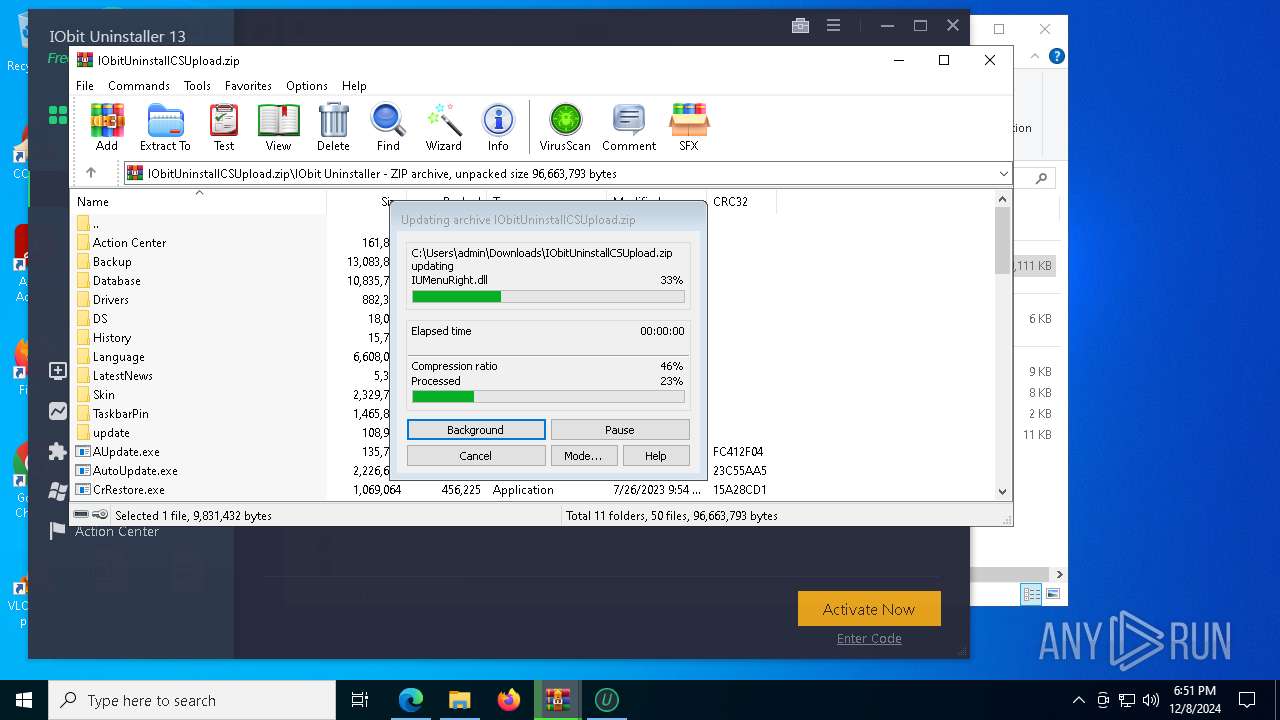Screen dimensions: 1280x720
Task: Open the Task View taskbar button
Action: point(360,700)
